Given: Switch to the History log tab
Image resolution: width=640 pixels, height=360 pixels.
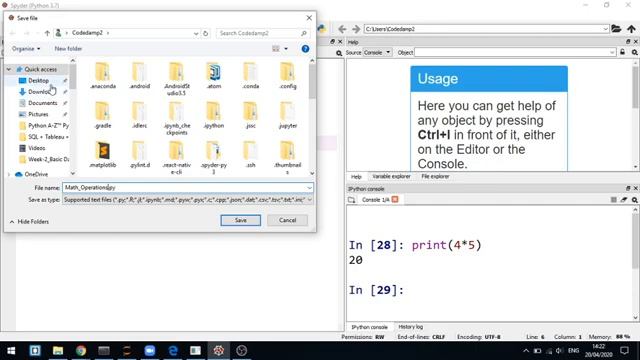Looking at the screenshot, I should 411,327.
